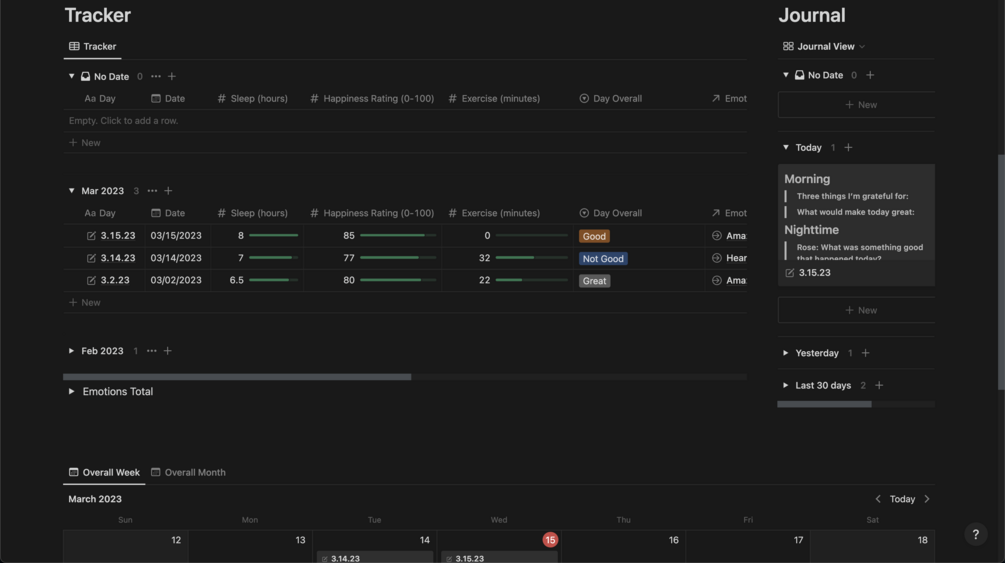Click the Not Good status tag
The height and width of the screenshot is (563, 1005).
(x=602, y=258)
